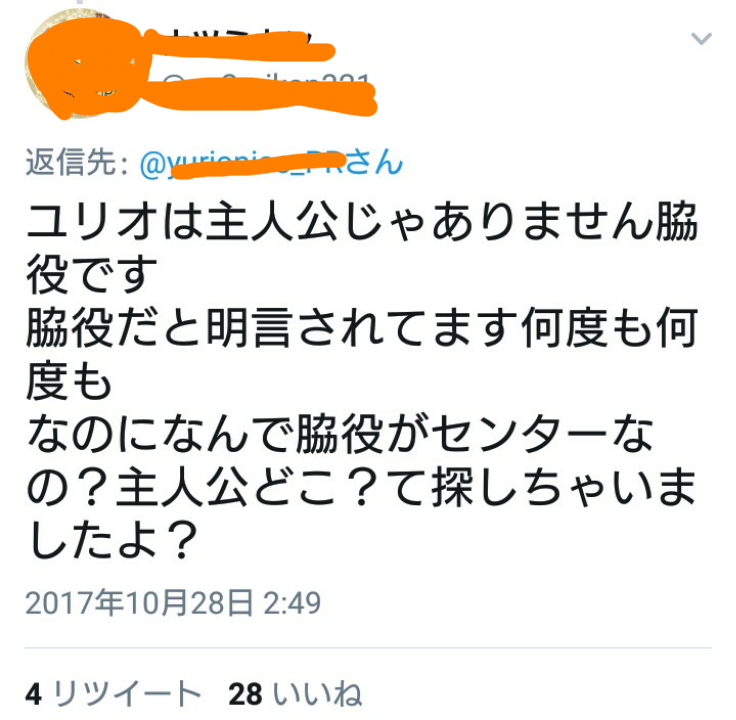736x720 pixels.
Task: Select the 返信先 reply-to label
Action: 77,162
